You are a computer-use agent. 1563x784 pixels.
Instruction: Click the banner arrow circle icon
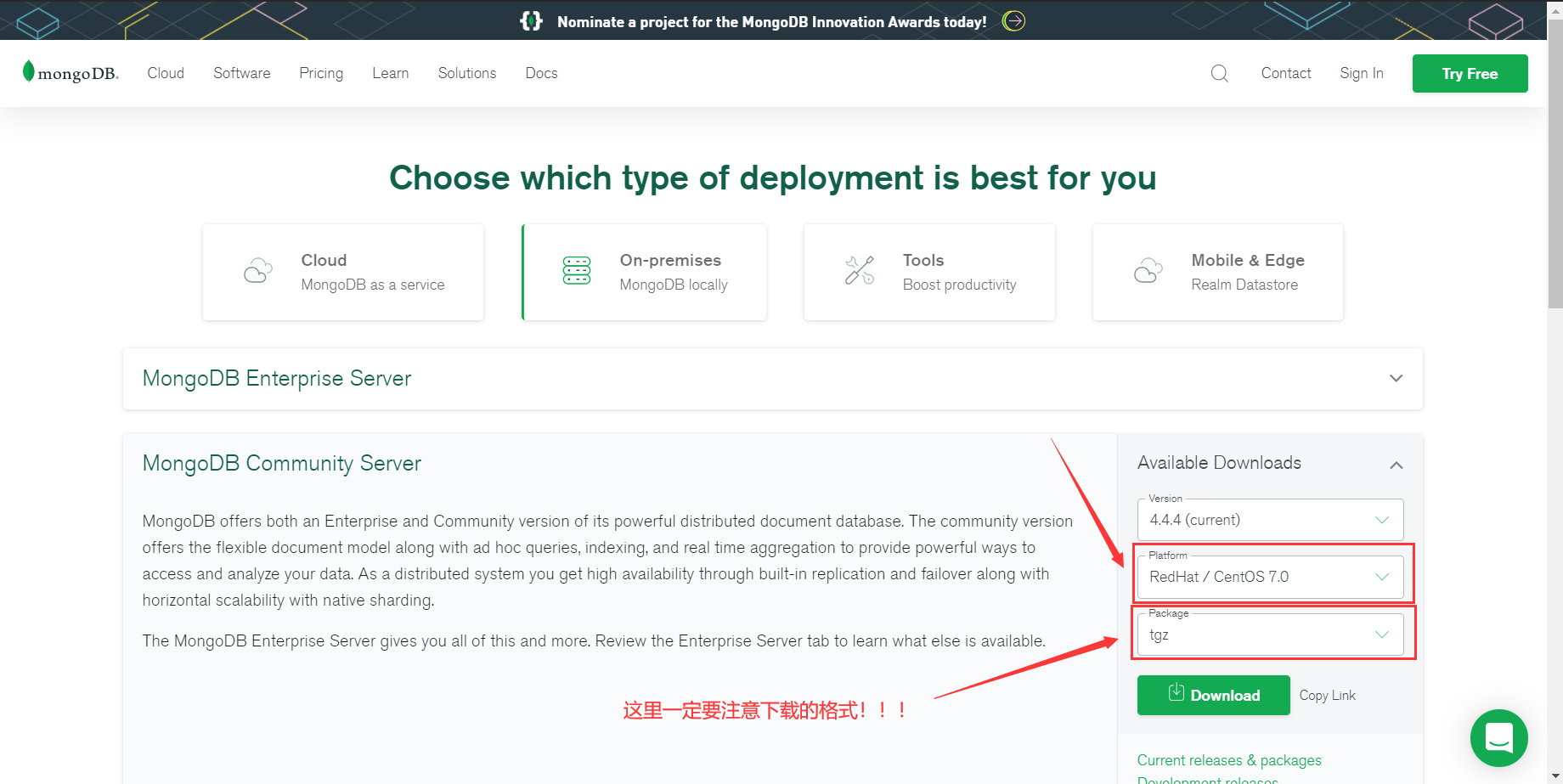(1013, 21)
